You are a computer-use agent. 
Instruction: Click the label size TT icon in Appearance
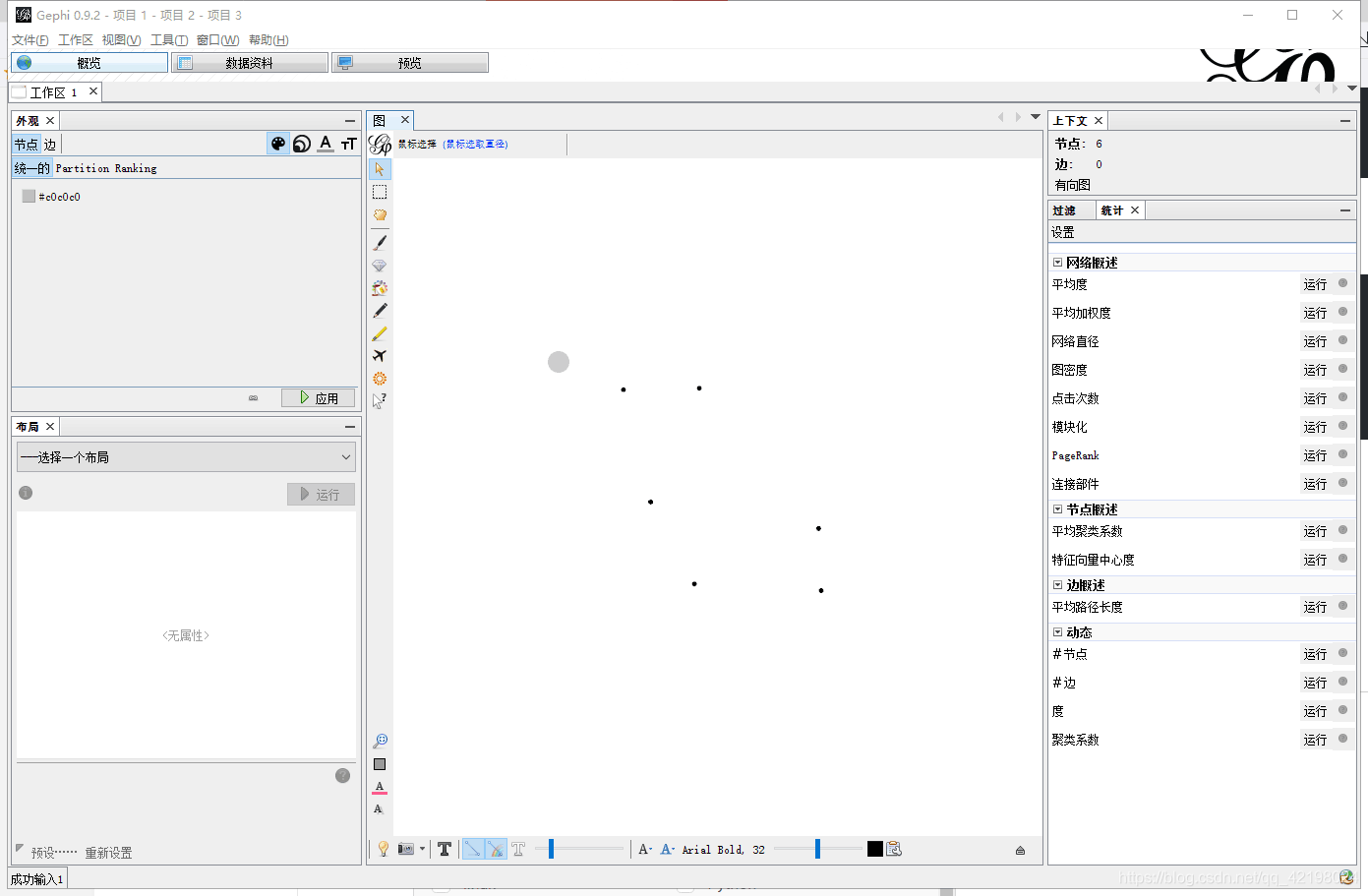pos(349,144)
